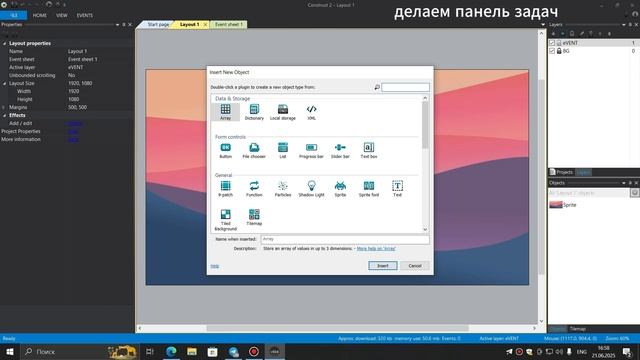Select the XML plugin icon
Screen dimensions: 640x360
311,109
